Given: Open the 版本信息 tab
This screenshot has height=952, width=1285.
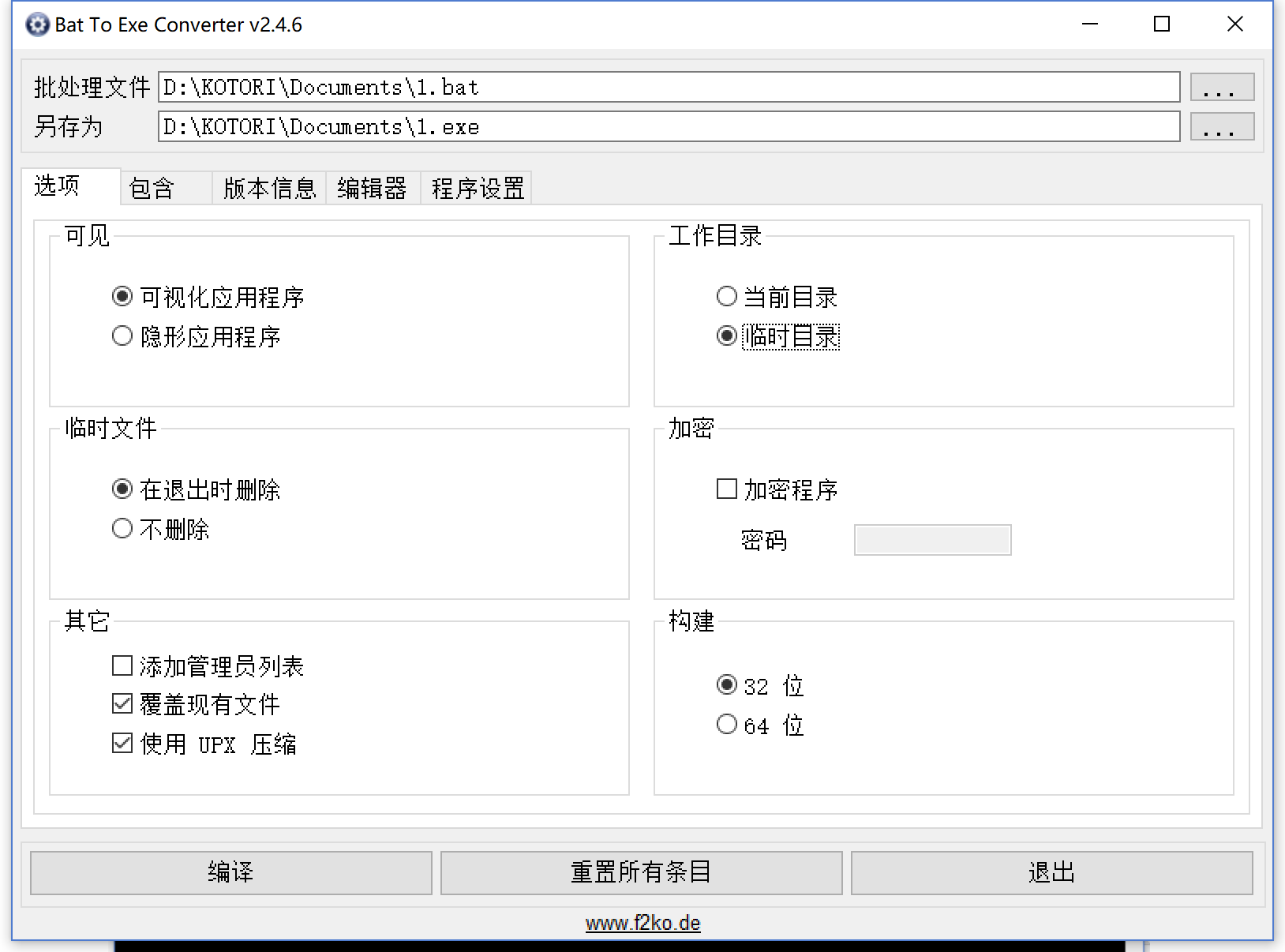Looking at the screenshot, I should click(269, 189).
